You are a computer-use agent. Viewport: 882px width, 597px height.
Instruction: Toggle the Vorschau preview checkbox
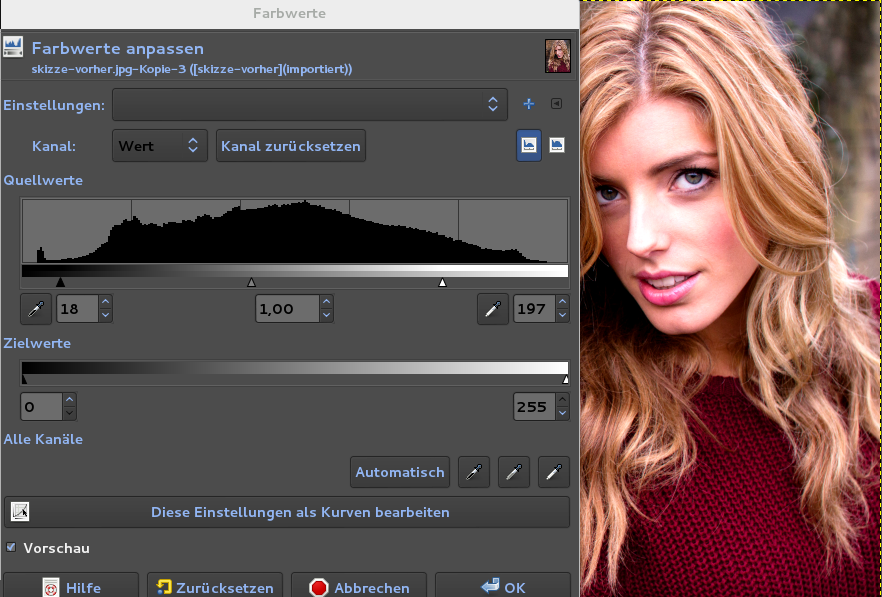pos(12,548)
